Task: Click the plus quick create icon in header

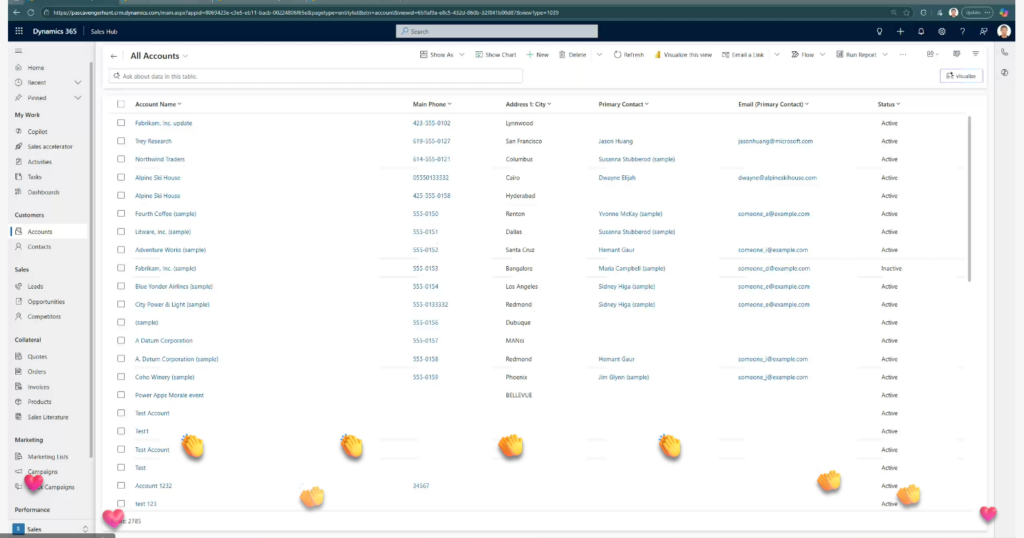Action: [900, 31]
